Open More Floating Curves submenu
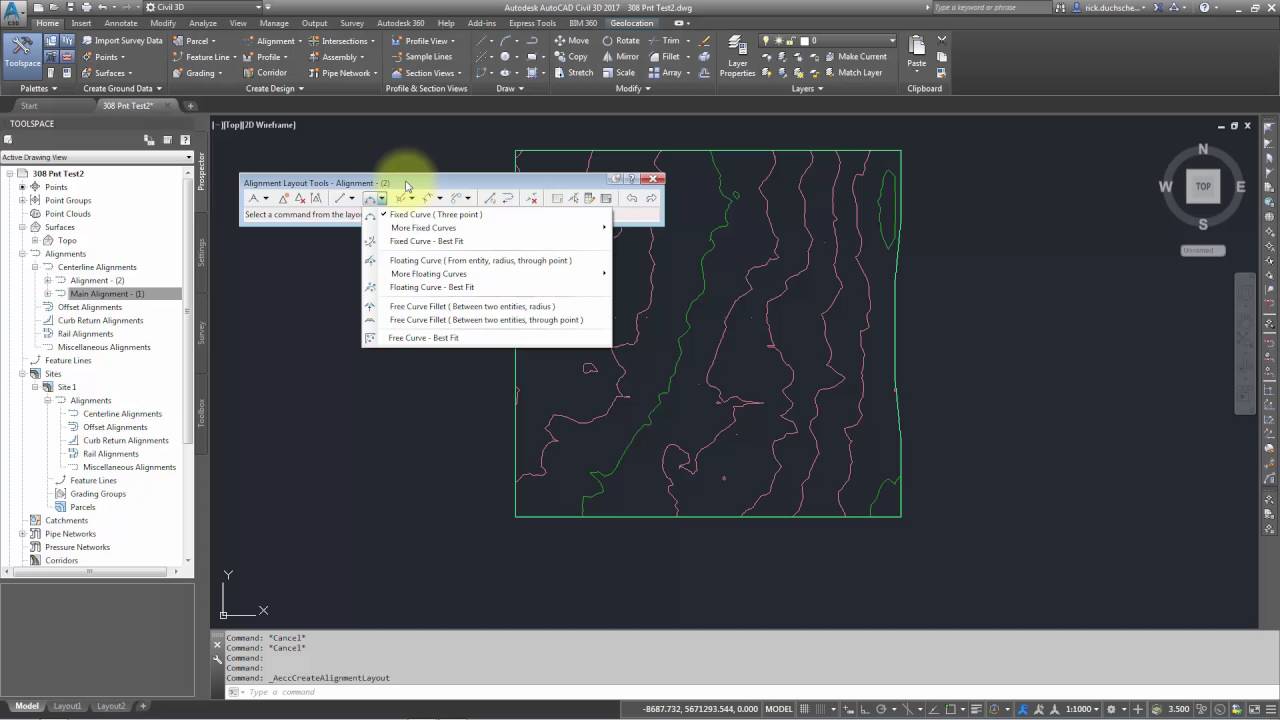The height and width of the screenshot is (720, 1280). [x=487, y=274]
